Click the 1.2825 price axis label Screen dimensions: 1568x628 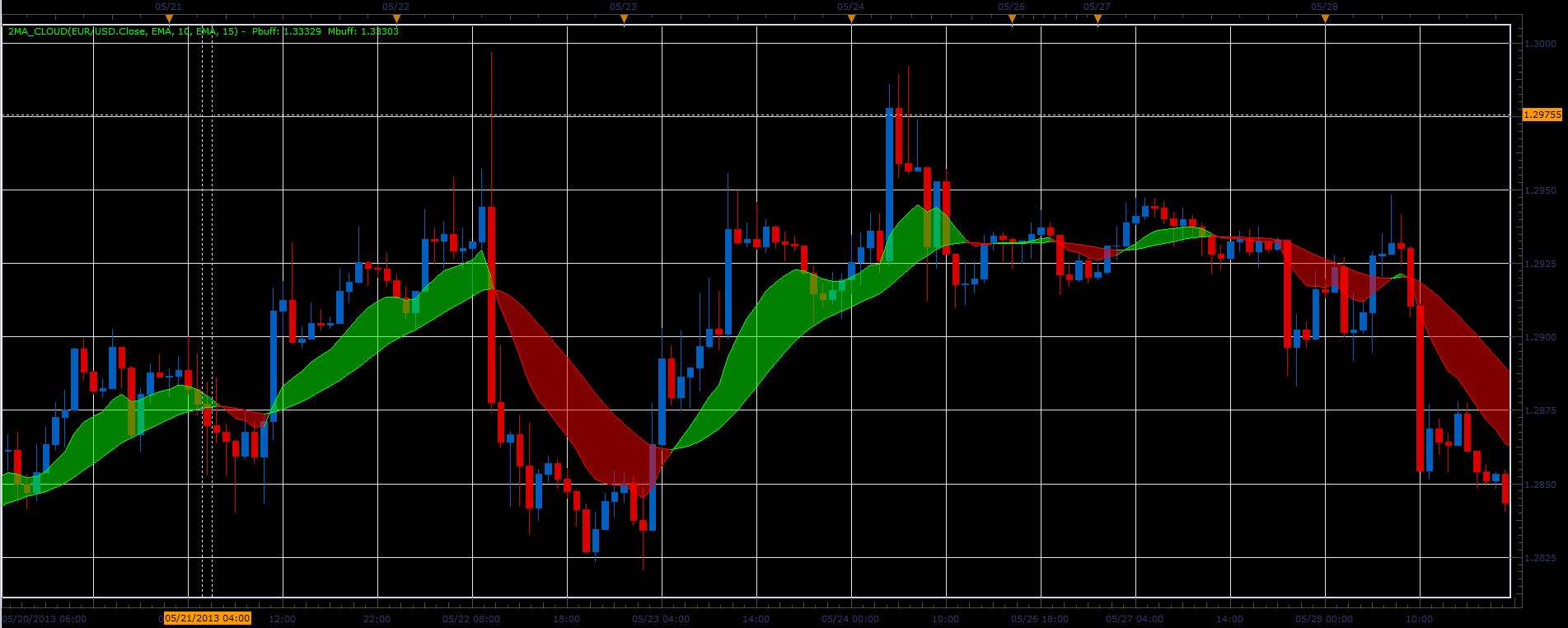click(1541, 558)
